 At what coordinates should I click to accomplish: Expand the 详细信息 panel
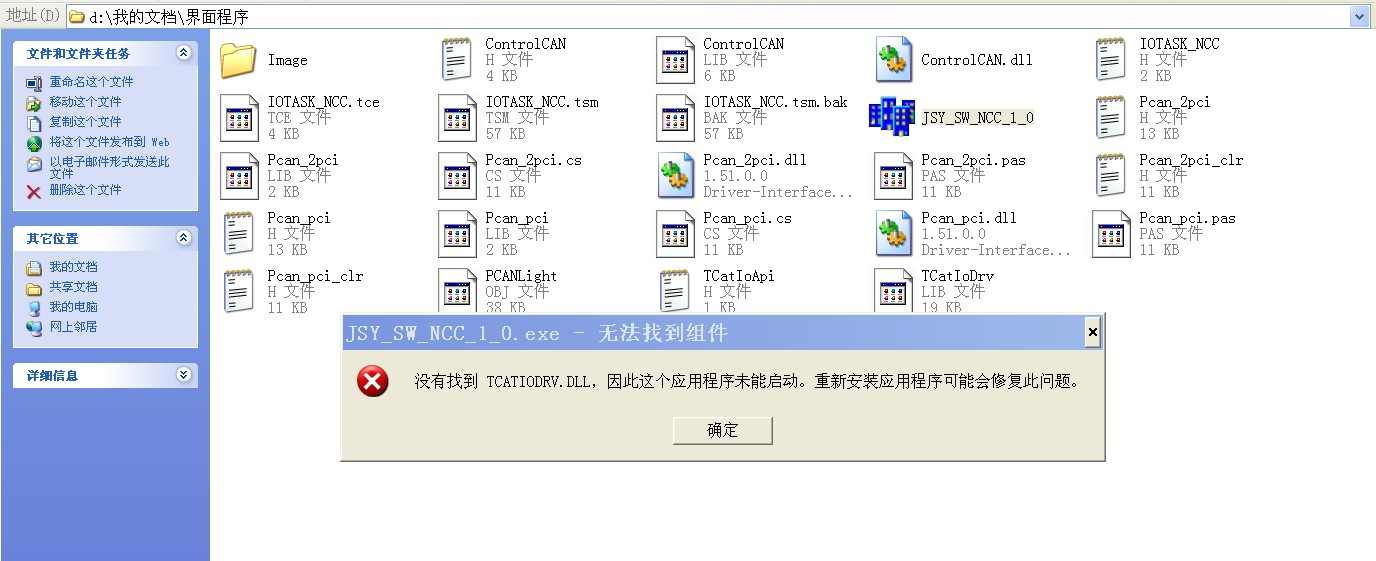click(x=183, y=375)
